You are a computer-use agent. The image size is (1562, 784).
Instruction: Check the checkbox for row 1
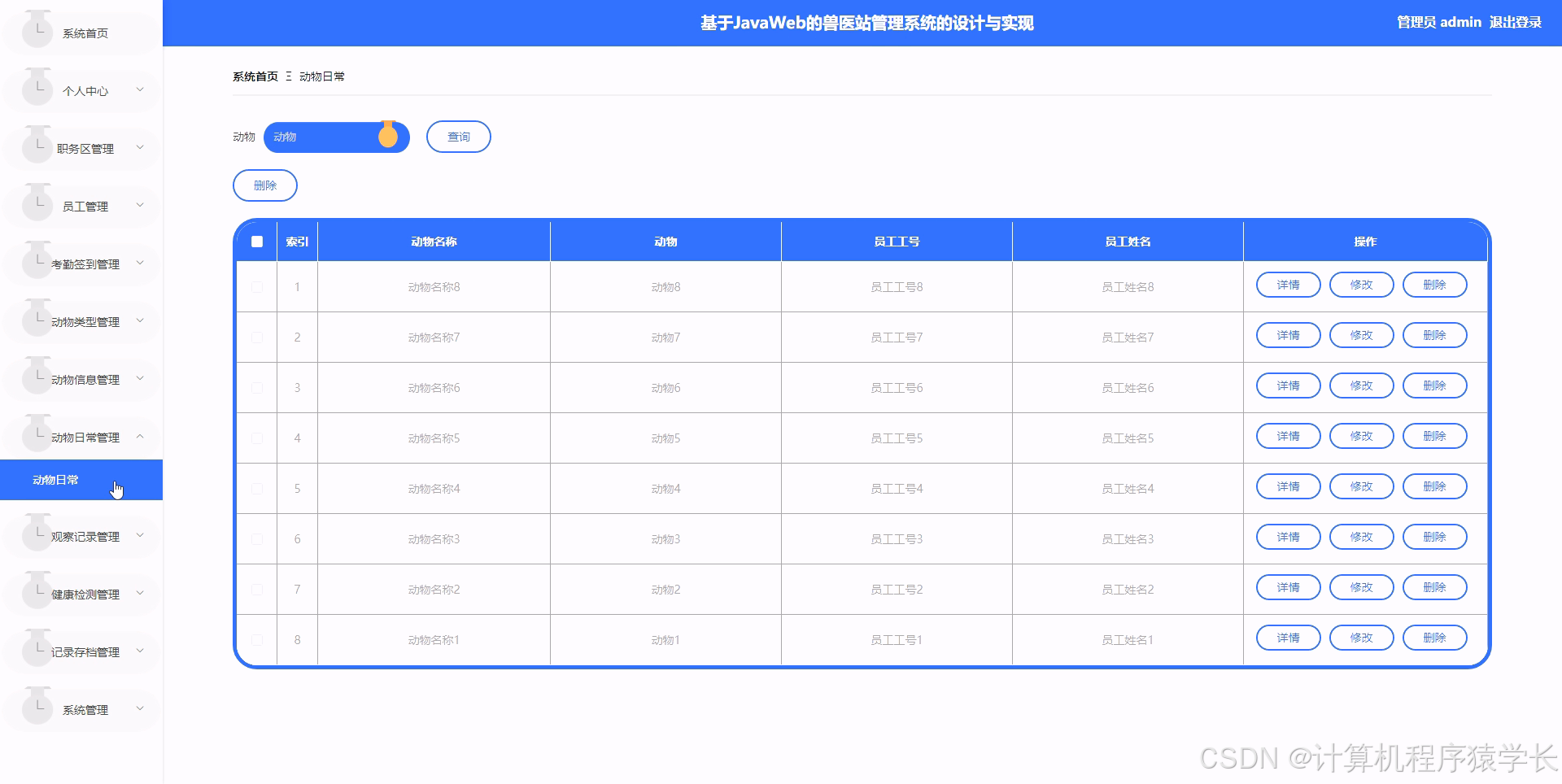coord(257,286)
